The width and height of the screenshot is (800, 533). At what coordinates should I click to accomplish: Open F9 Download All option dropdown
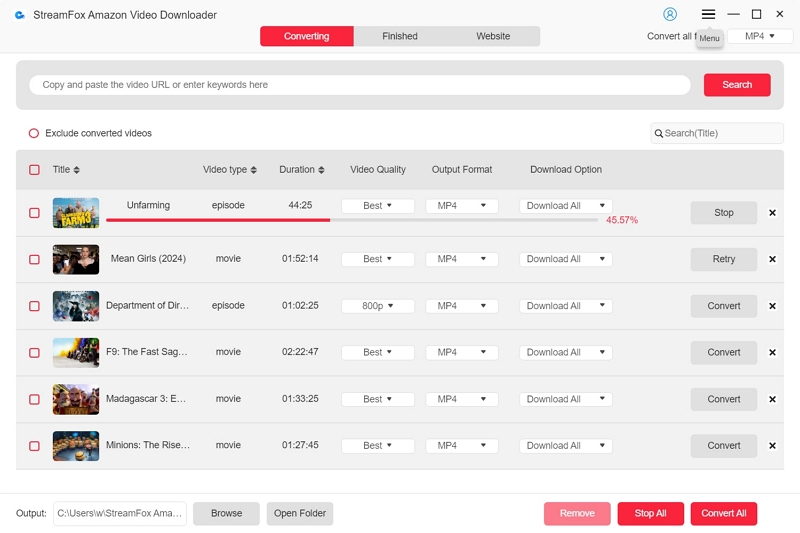pyautogui.click(x=566, y=352)
